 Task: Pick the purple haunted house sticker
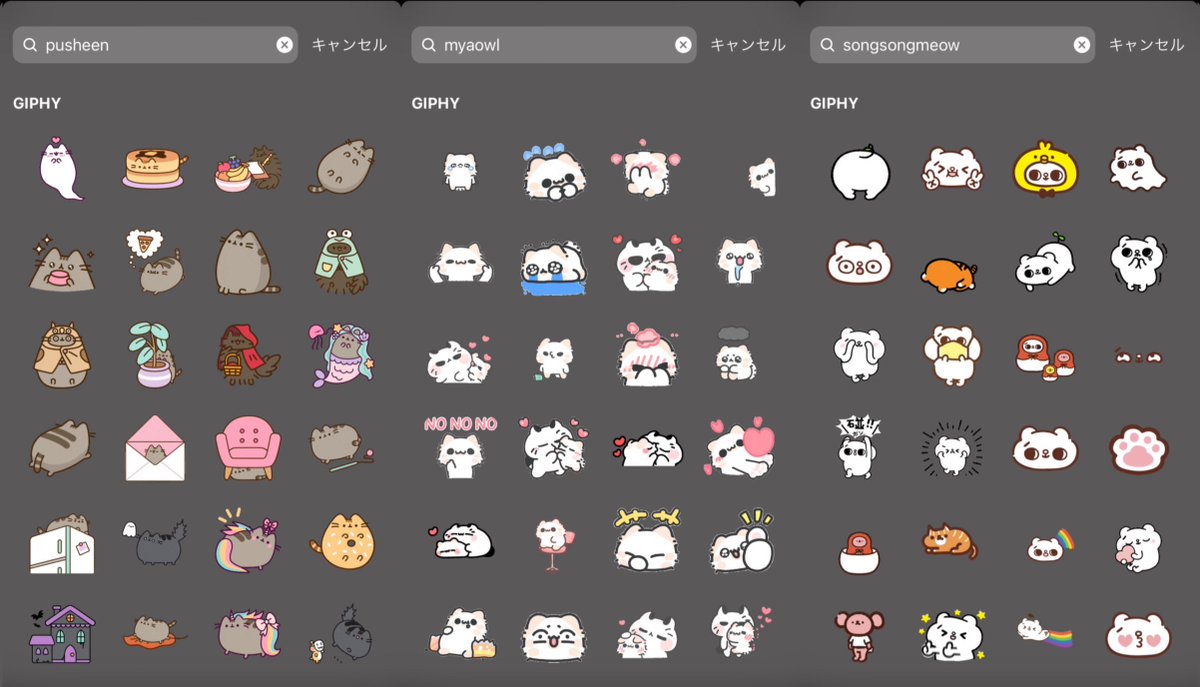pos(61,635)
